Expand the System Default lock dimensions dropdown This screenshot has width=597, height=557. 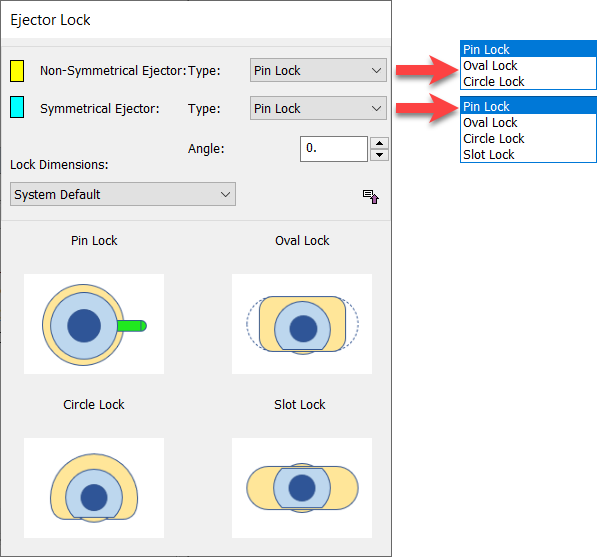click(123, 194)
